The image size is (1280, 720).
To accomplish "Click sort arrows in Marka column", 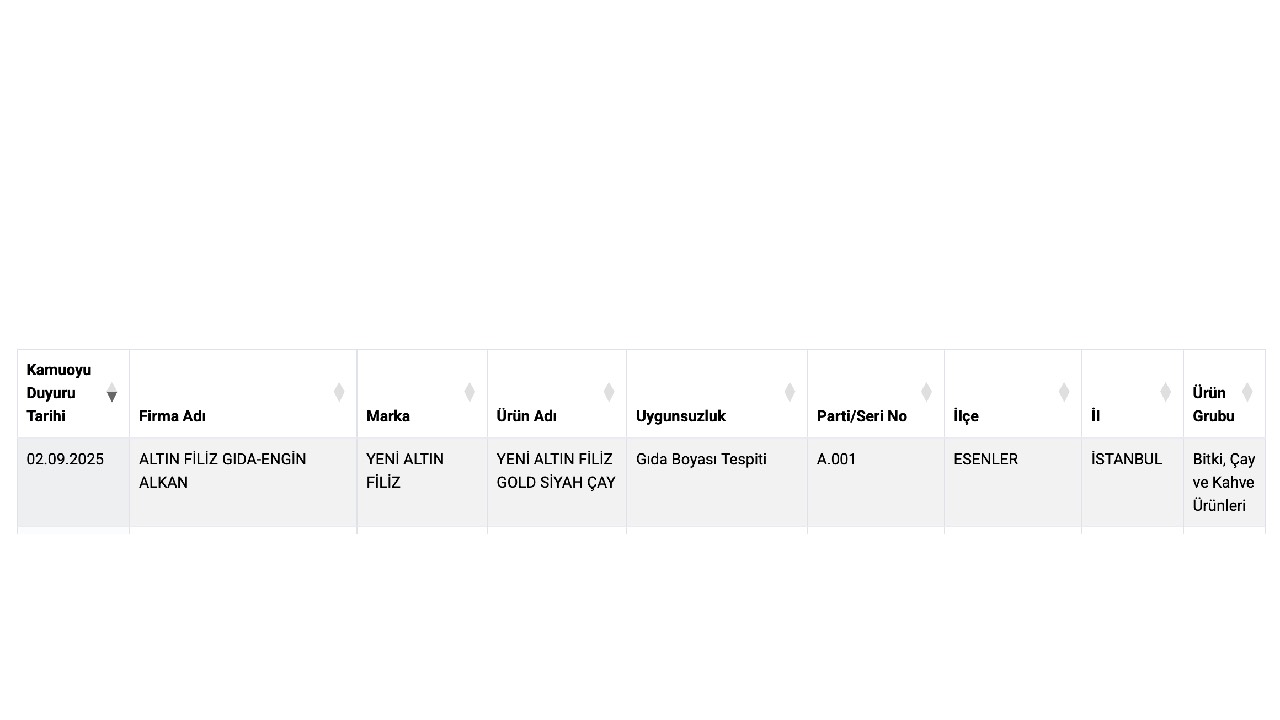I will coord(469,392).
